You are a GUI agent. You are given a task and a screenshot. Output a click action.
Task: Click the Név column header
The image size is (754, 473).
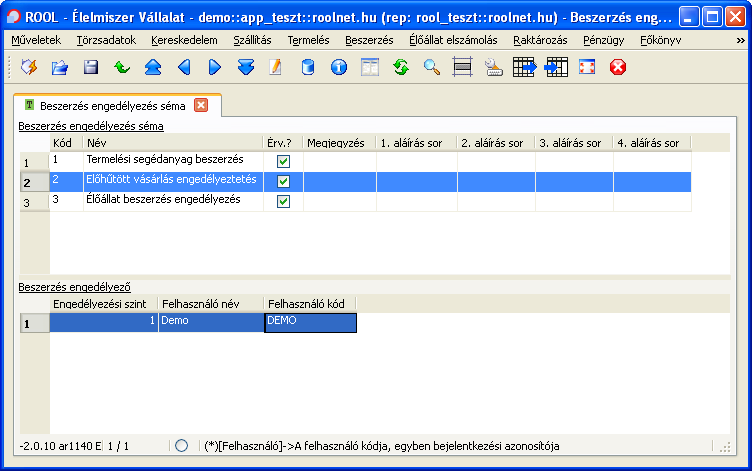tap(173, 143)
